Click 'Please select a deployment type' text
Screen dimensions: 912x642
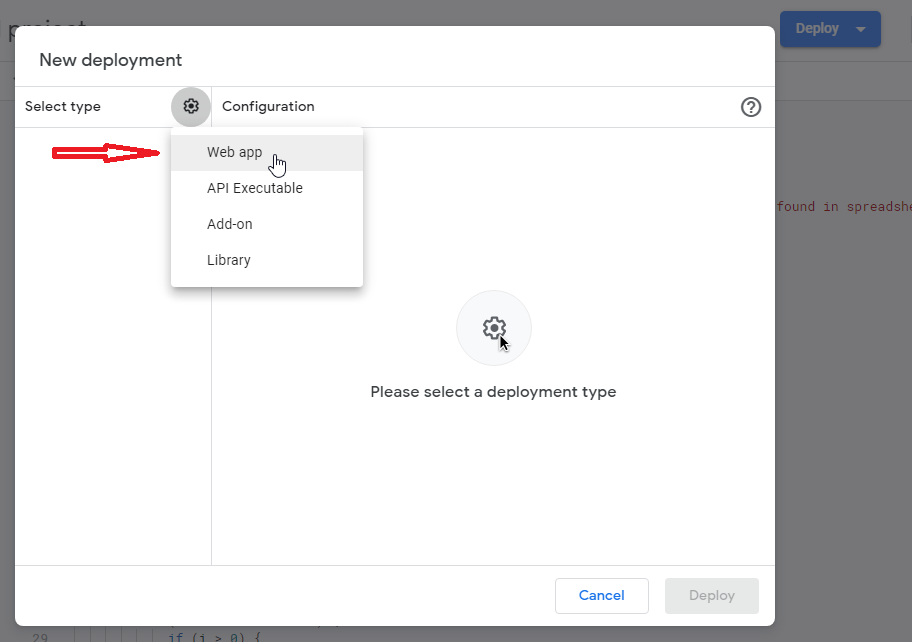click(493, 392)
